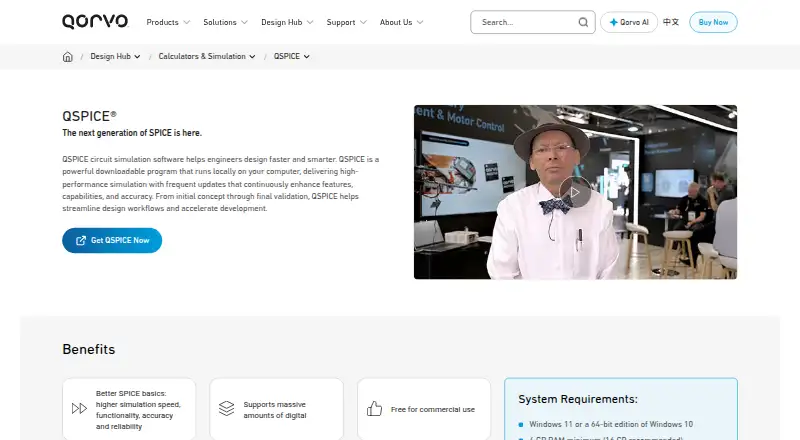Viewport: 800px width, 440px height.
Task: Click 'Better SPICE basics' benefit text
Action: [x=138, y=410]
